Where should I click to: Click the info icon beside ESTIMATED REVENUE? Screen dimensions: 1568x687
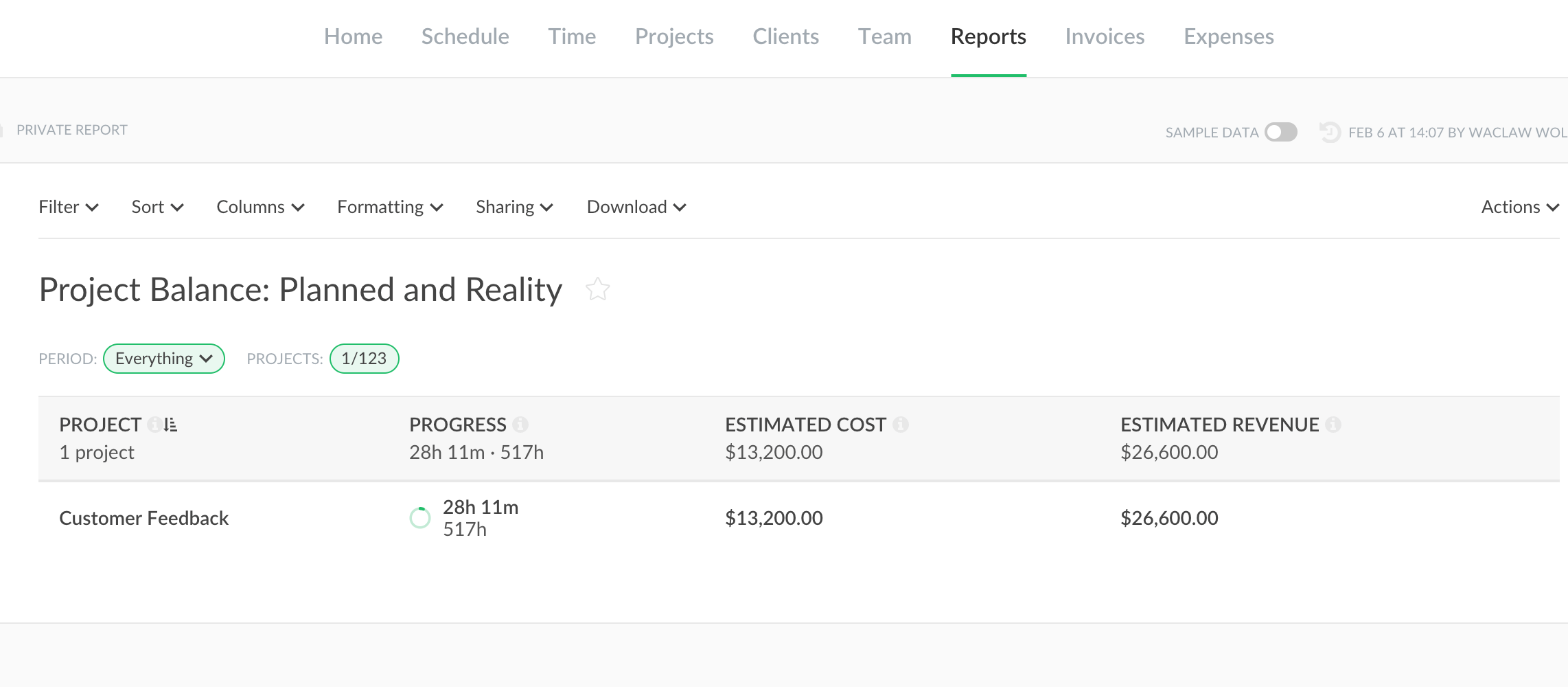(x=1333, y=425)
